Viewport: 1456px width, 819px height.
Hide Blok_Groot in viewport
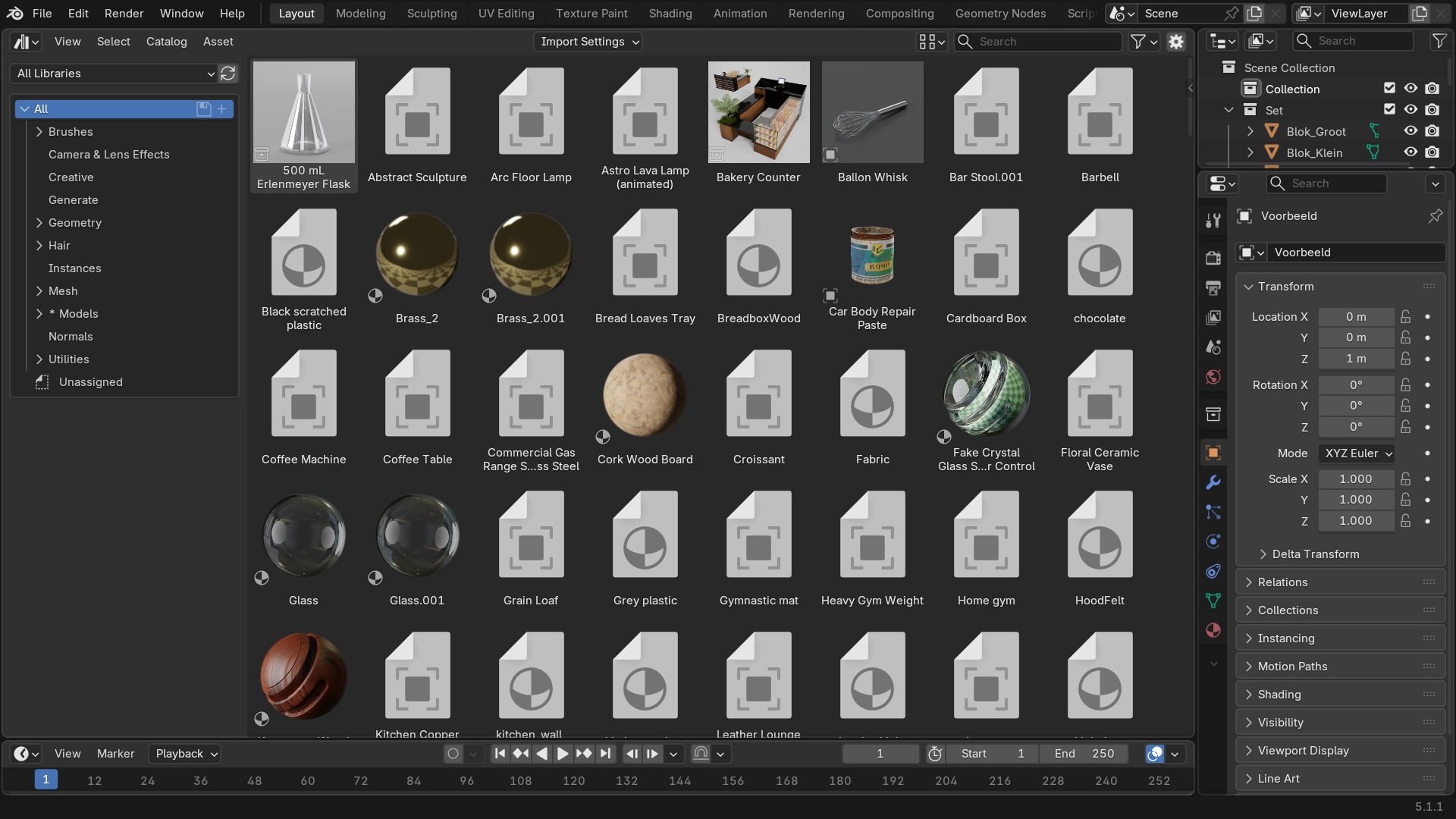pyautogui.click(x=1410, y=131)
